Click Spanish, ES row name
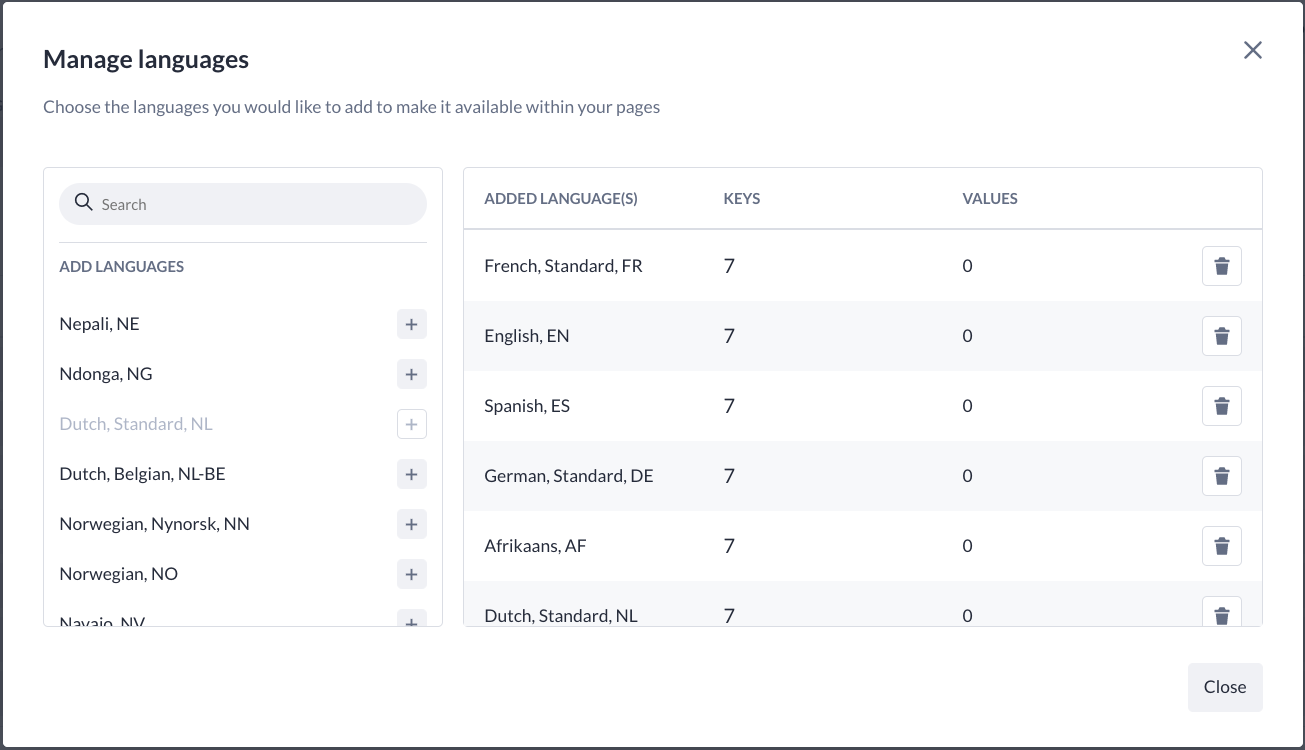1305x750 pixels. [527, 406]
